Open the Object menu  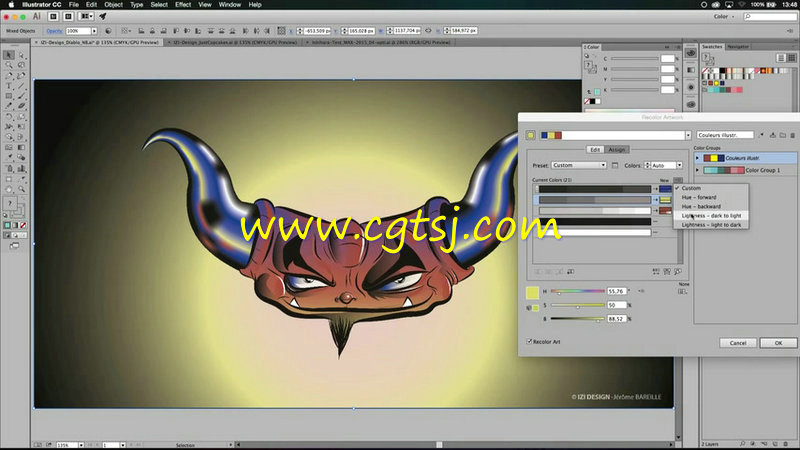point(113,5)
